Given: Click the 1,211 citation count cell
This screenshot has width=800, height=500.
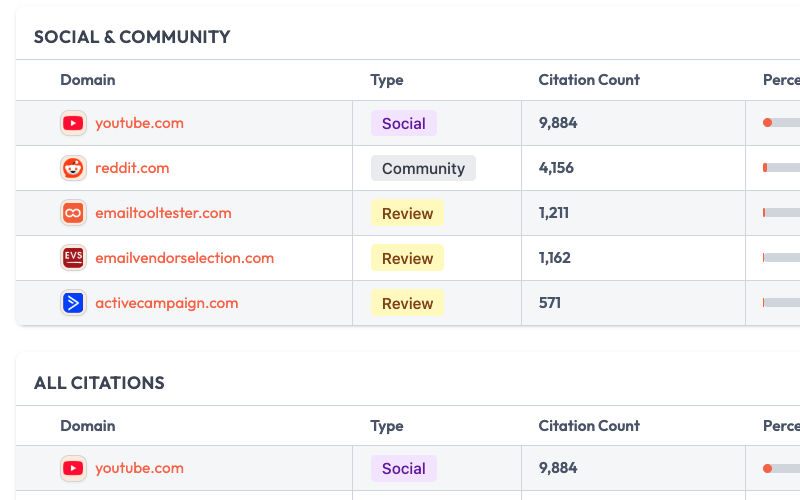Looking at the screenshot, I should [554, 213].
